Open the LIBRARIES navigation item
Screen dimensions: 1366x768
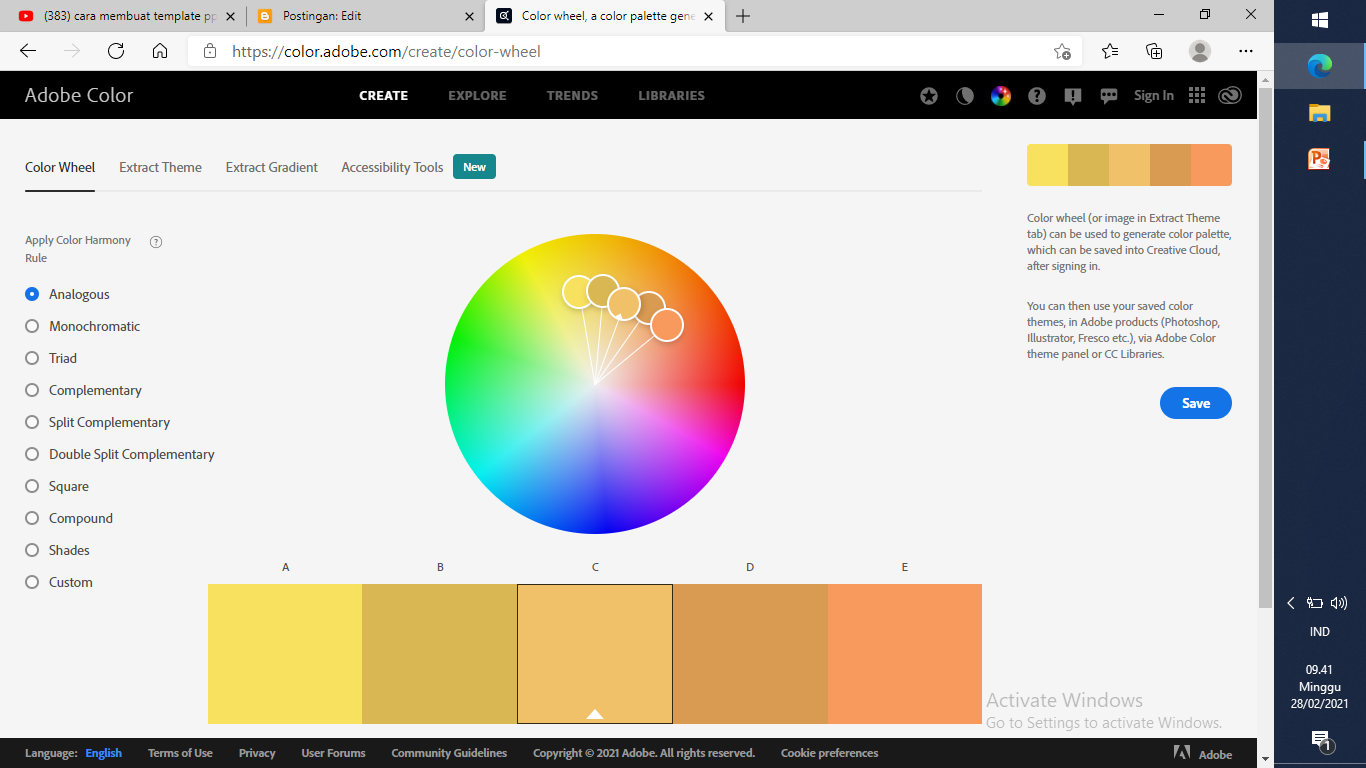pyautogui.click(x=671, y=96)
